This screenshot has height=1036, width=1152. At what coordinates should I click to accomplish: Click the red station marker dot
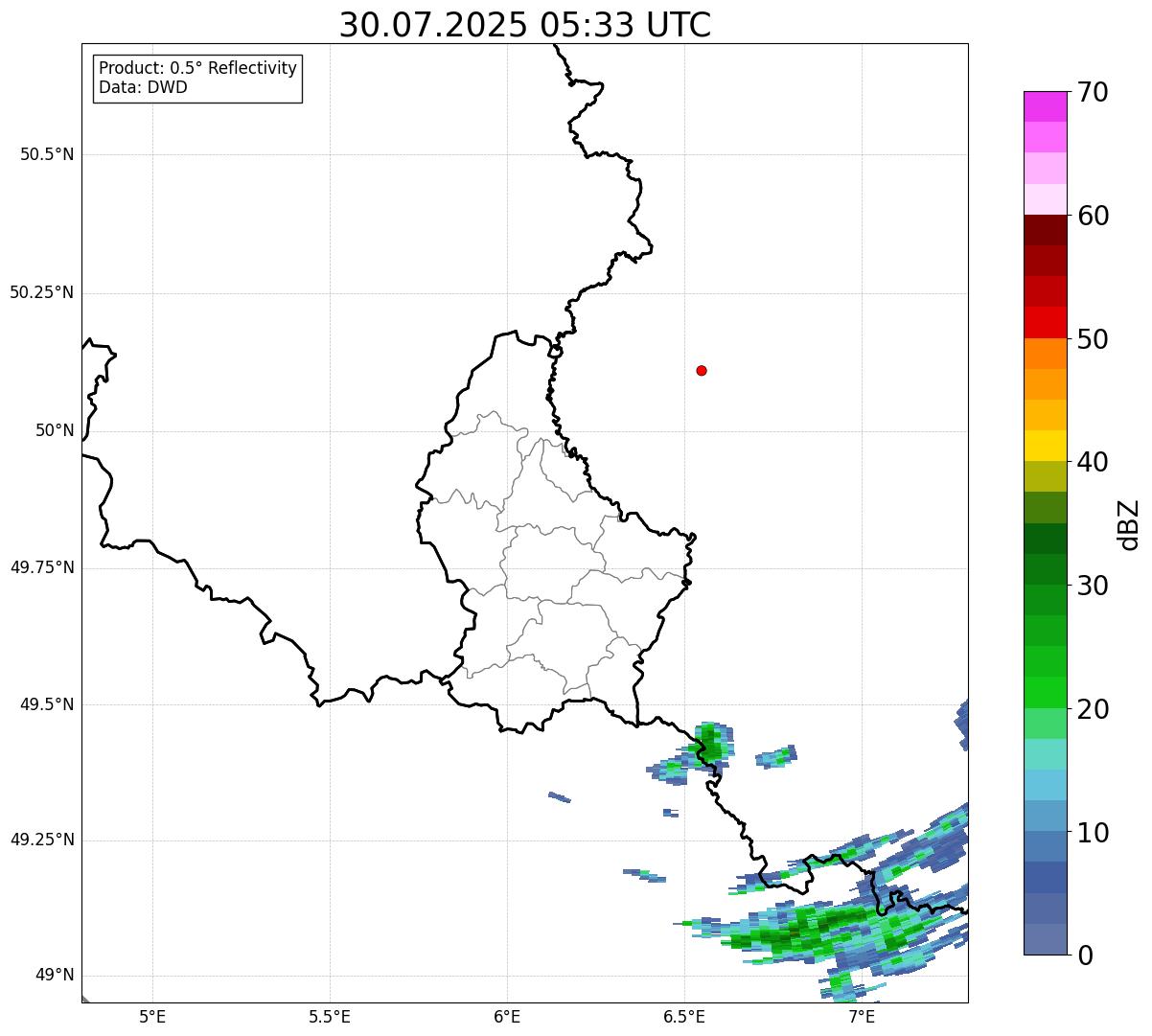702,370
